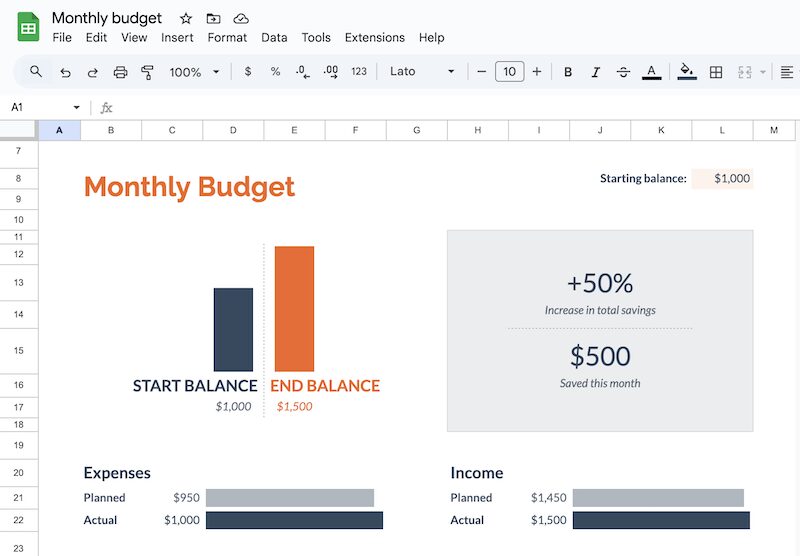Select column L header
The image size is (800, 556).
tap(722, 130)
